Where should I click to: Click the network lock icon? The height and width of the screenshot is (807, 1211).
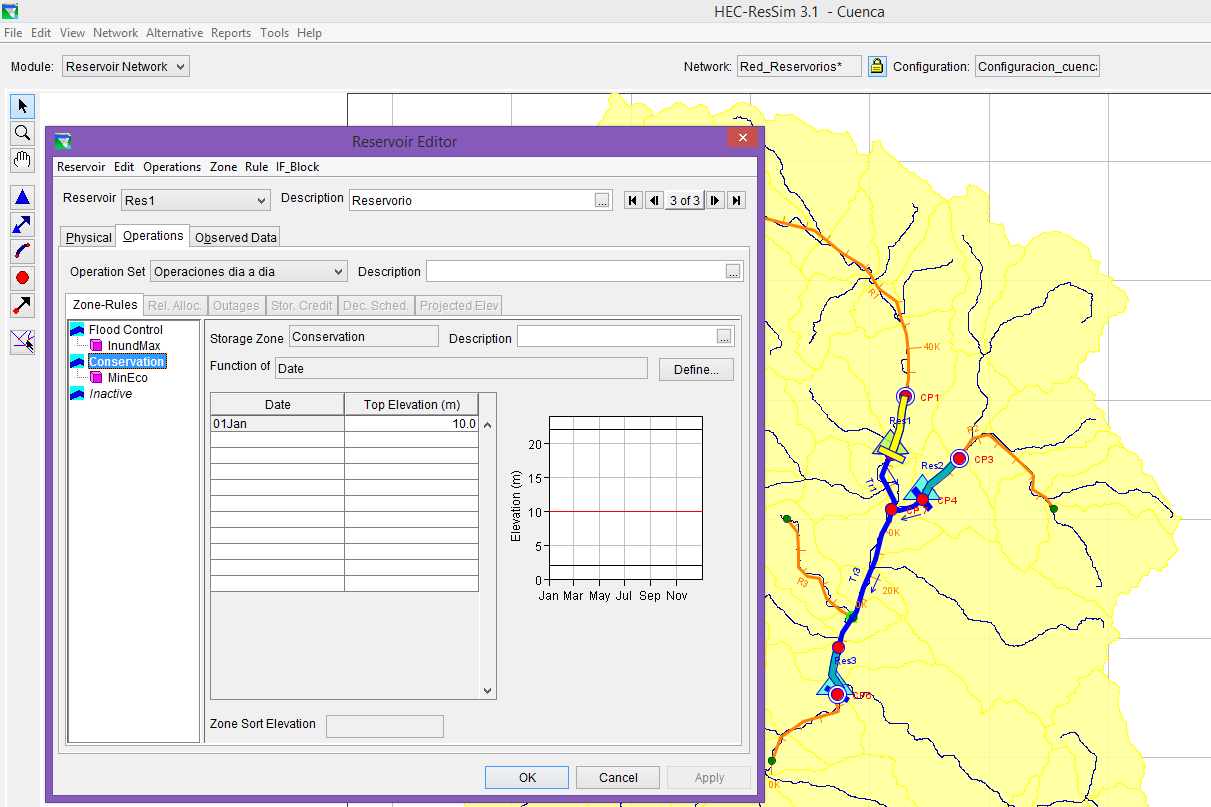(x=877, y=67)
